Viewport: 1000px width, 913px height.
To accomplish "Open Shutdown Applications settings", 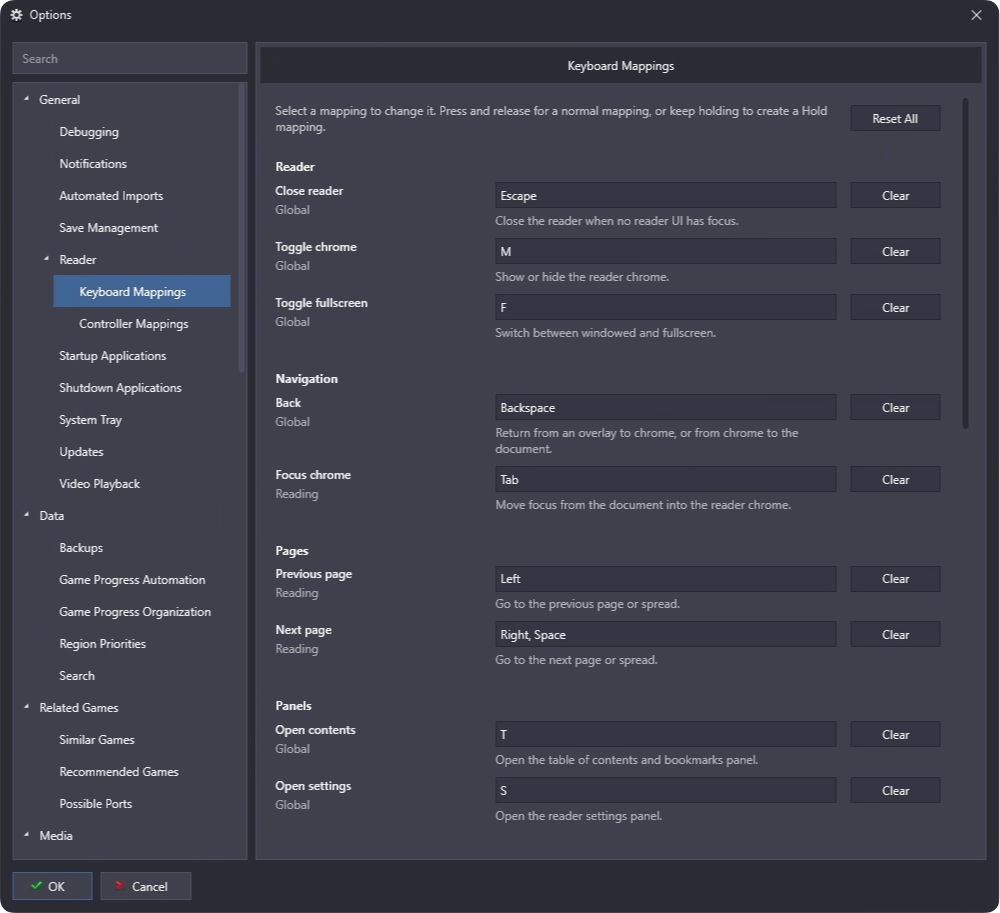I will (120, 388).
